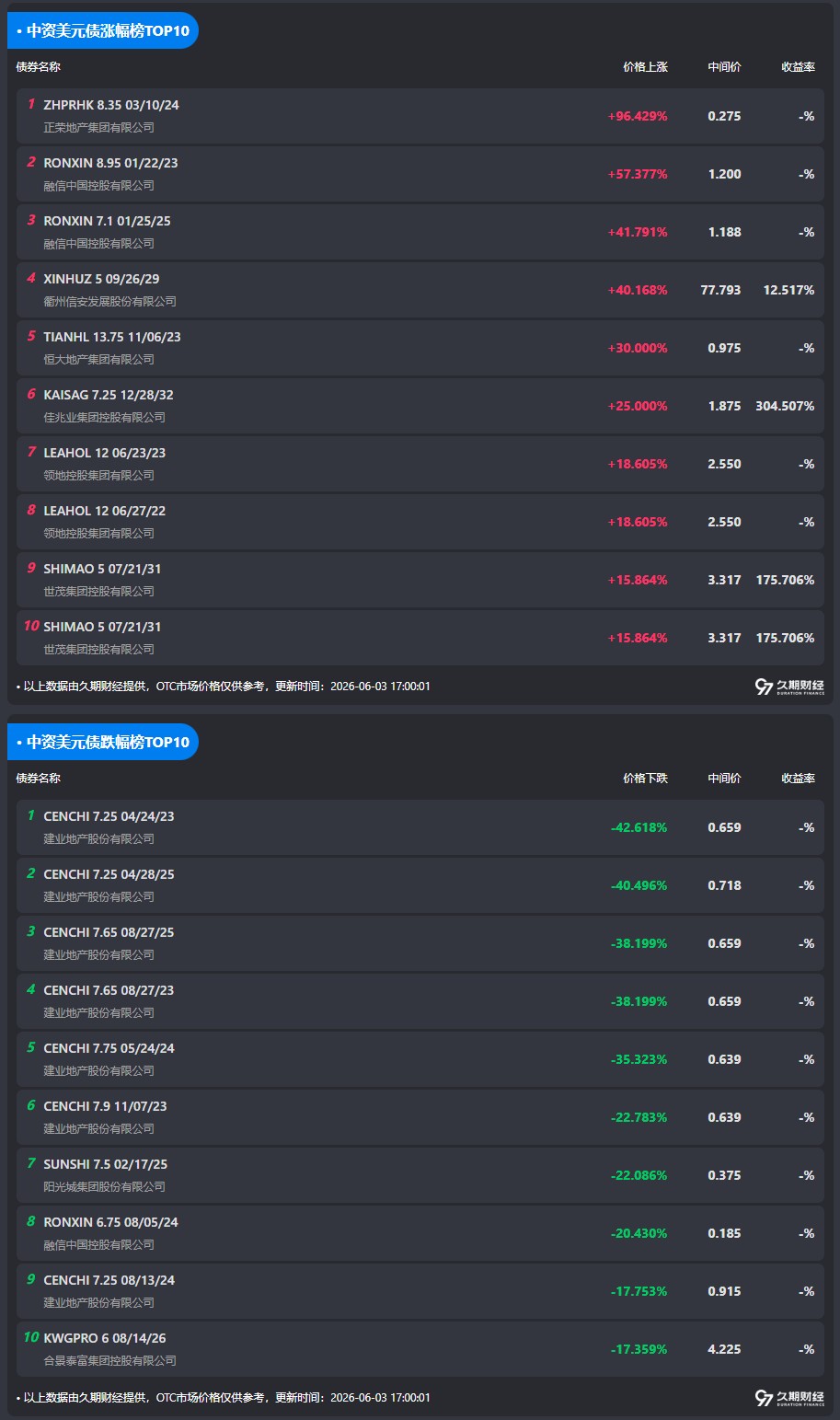The image size is (840, 1420).
Task: Click -42.618% price drop value
Action: (639, 827)
